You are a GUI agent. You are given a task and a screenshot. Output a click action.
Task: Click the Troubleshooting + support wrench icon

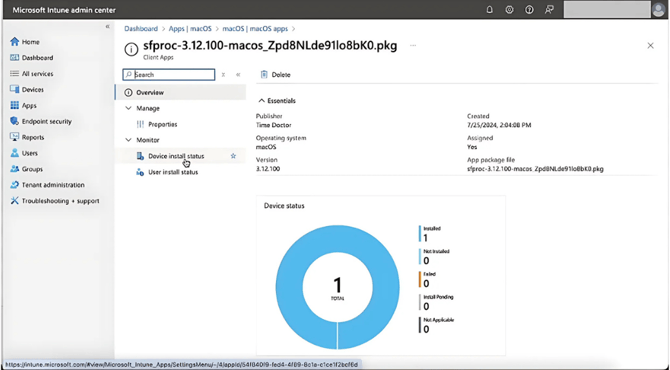click(15, 200)
